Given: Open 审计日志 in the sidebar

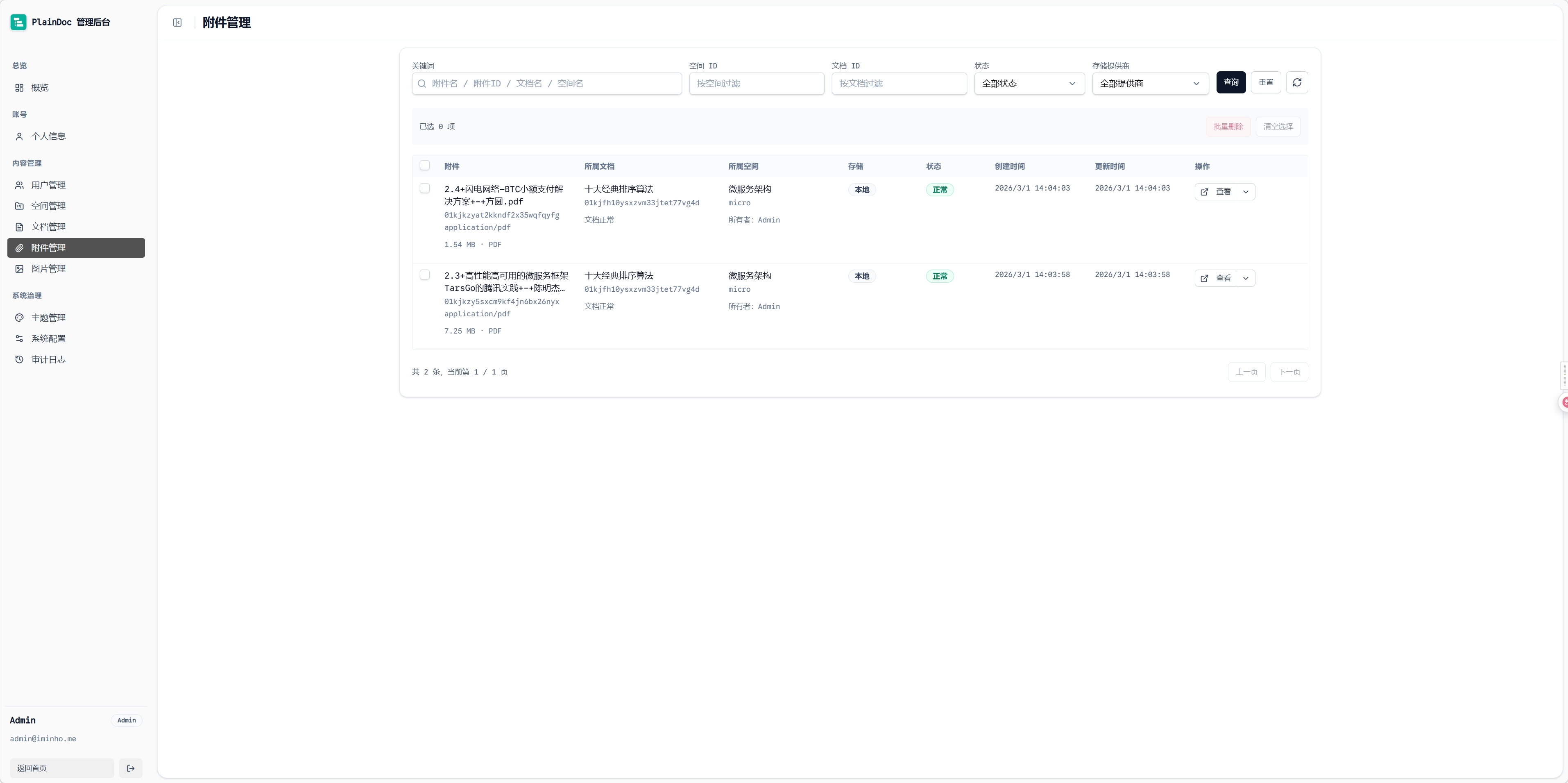Looking at the screenshot, I should point(76,360).
